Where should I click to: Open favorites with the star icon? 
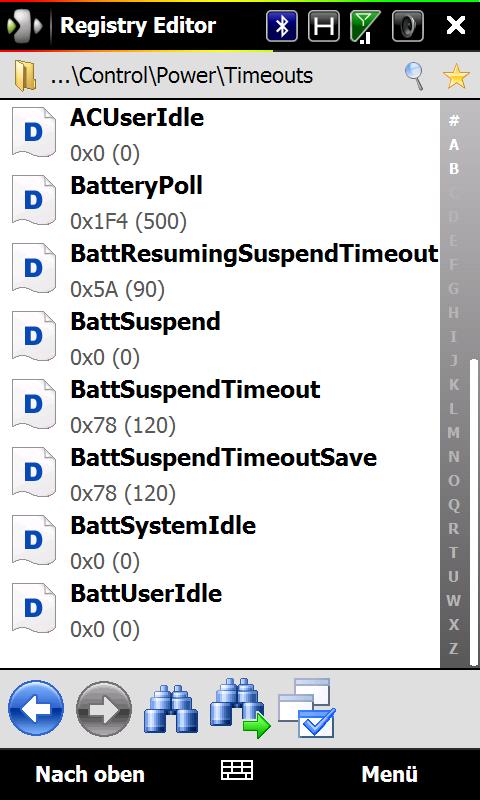point(456,77)
